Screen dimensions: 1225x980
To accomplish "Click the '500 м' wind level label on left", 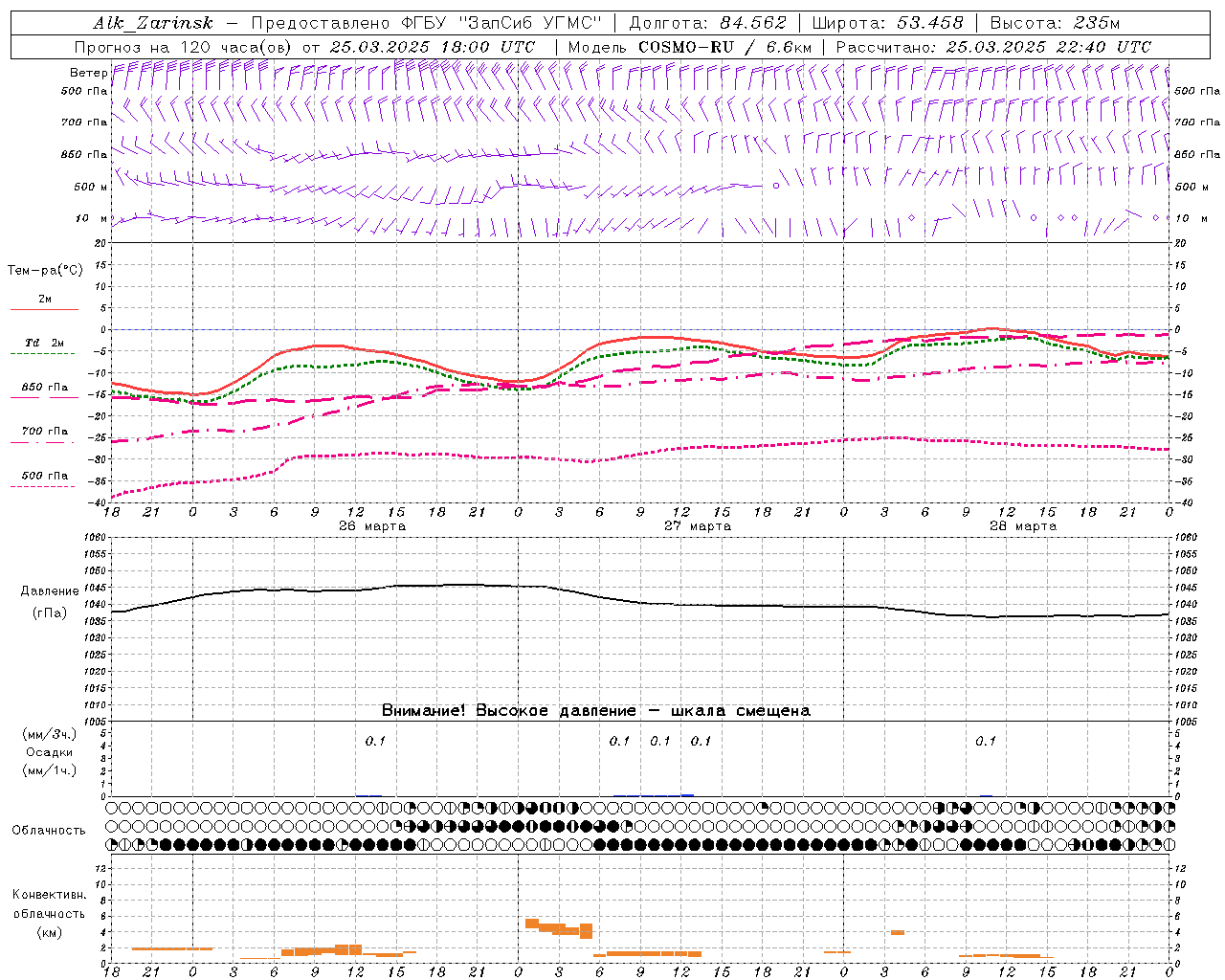I will pyautogui.click(x=91, y=187).
